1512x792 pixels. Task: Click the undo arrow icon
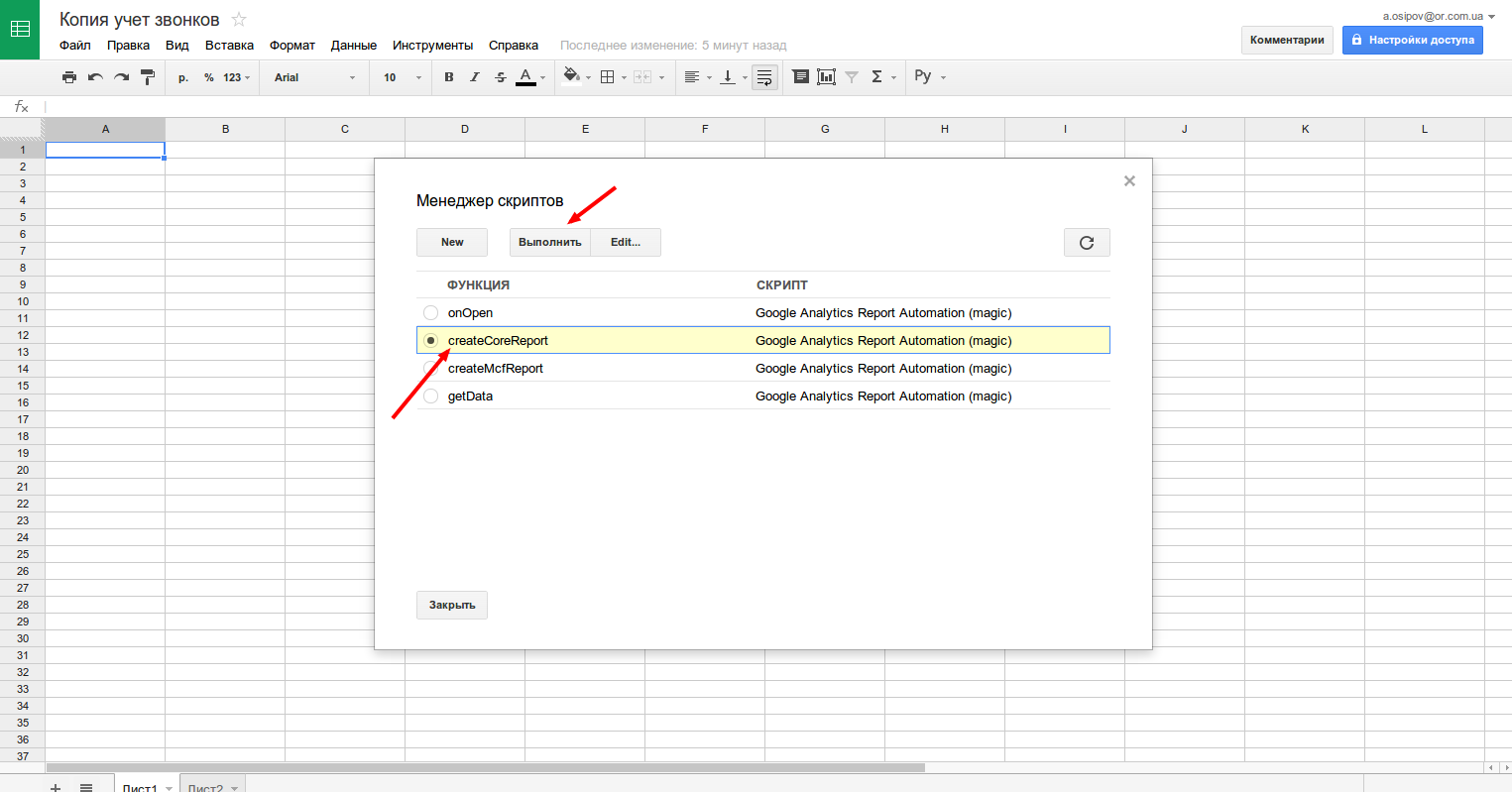[95, 77]
